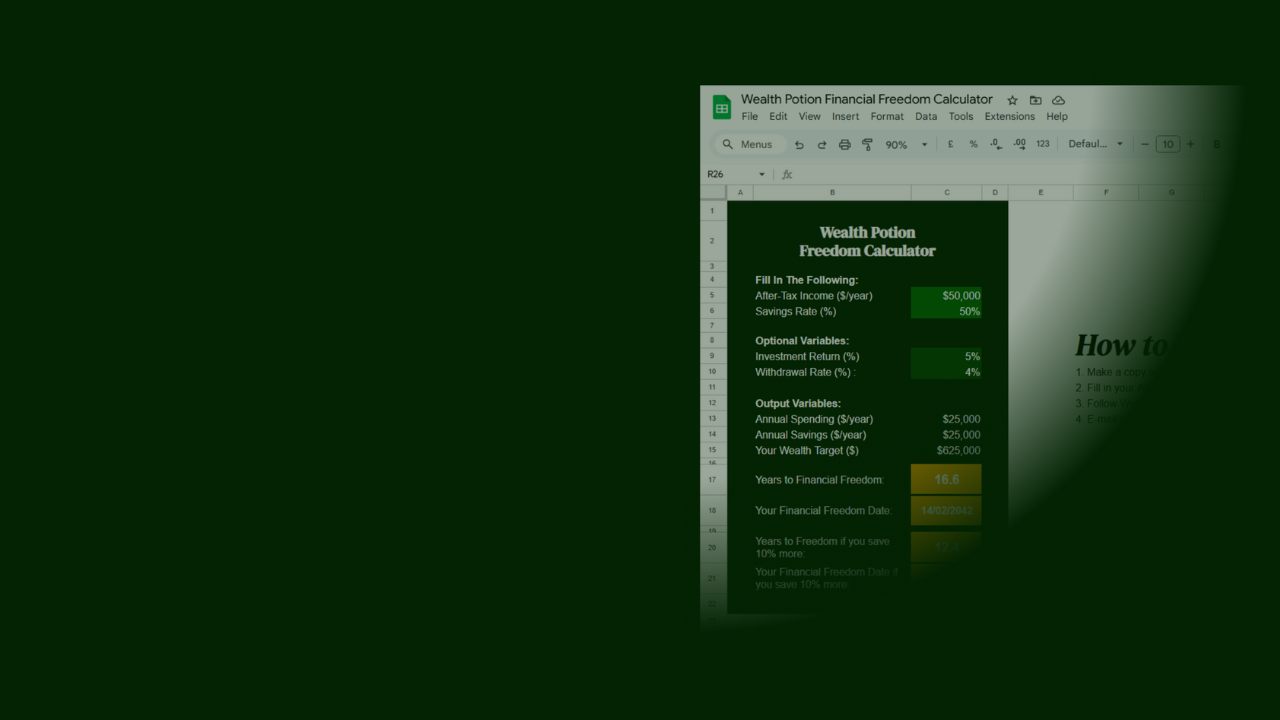
Task: Click the 'After-Tax Income ($/year)' label
Action: pos(814,296)
